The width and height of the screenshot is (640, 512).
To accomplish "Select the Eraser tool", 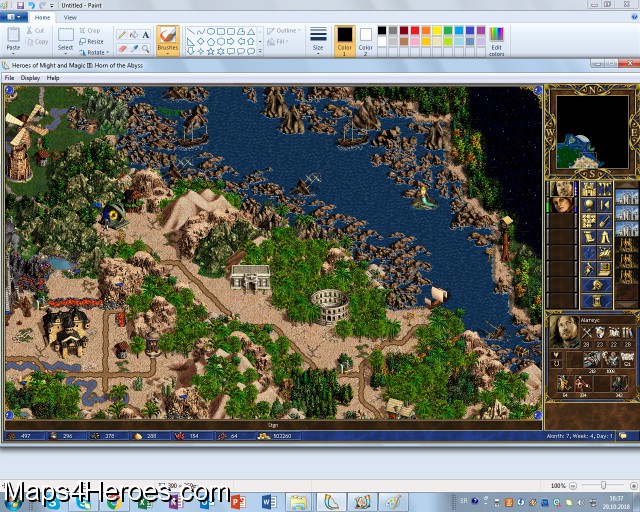I will (122, 49).
